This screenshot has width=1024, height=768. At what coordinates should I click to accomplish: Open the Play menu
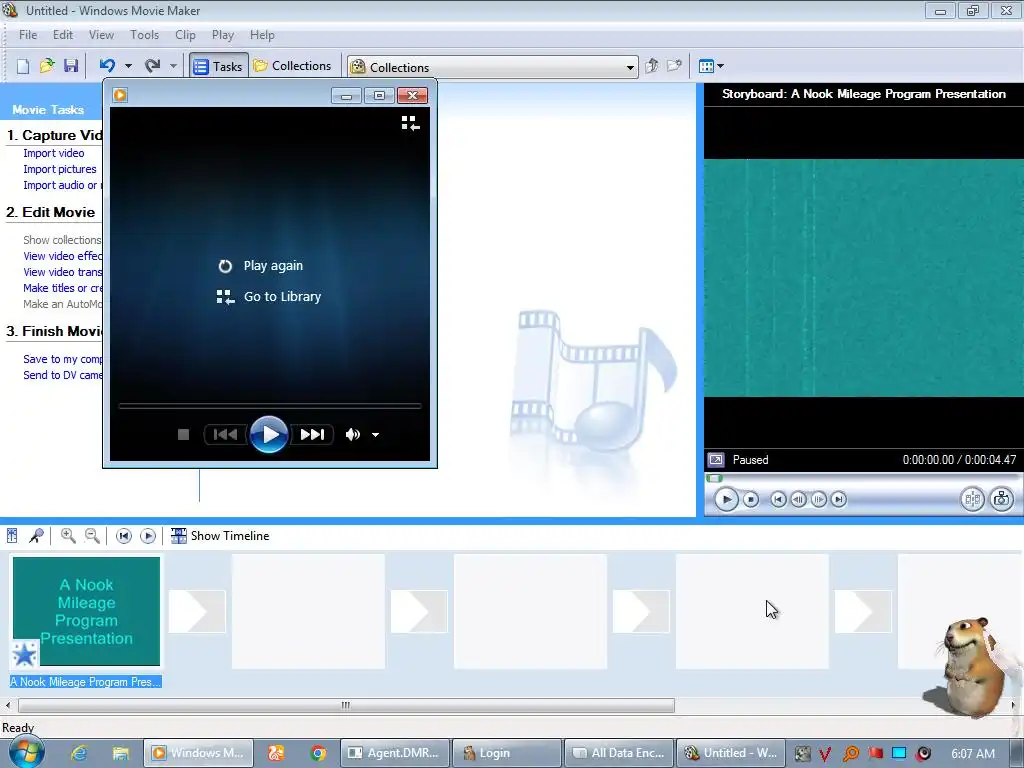[x=223, y=35]
